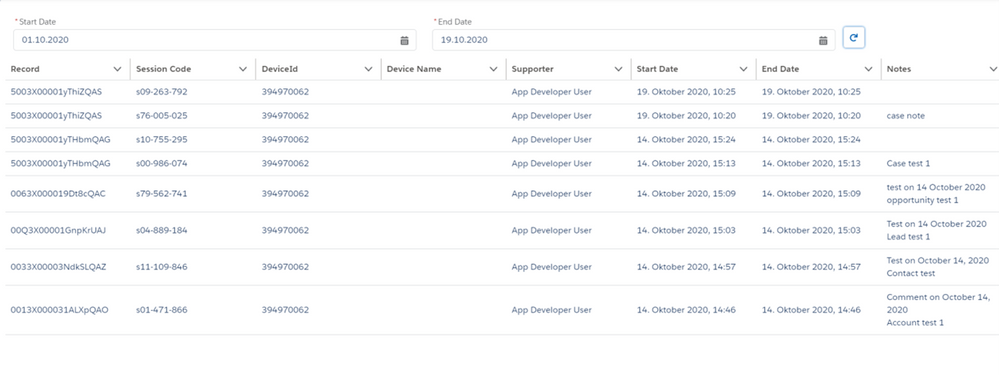Click the Record column header label
The height and width of the screenshot is (375, 999).
[25, 69]
